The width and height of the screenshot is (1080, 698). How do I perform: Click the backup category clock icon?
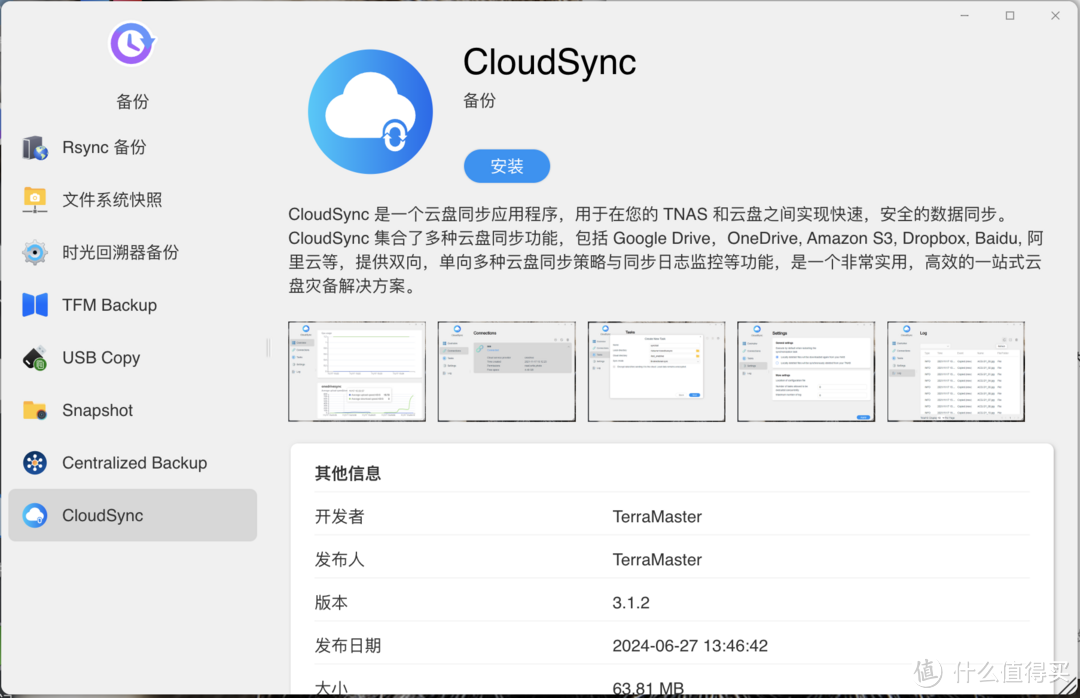132,44
